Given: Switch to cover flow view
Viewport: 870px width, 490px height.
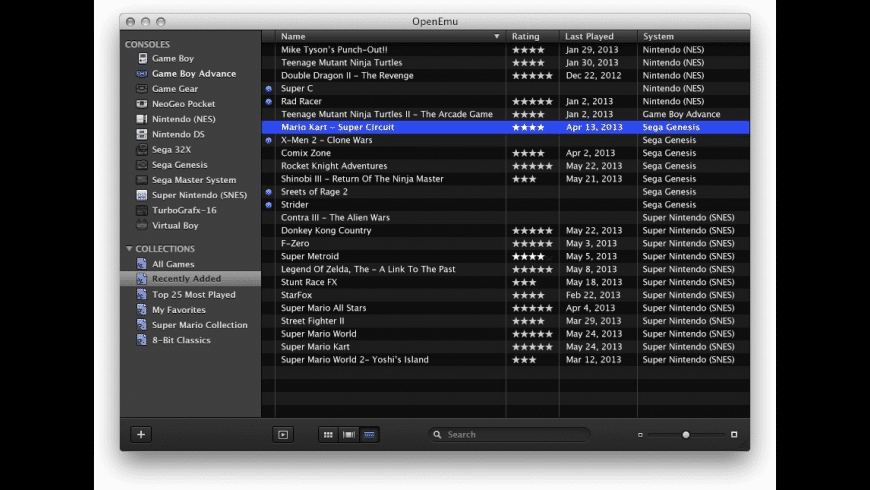Looking at the screenshot, I should click(x=349, y=435).
